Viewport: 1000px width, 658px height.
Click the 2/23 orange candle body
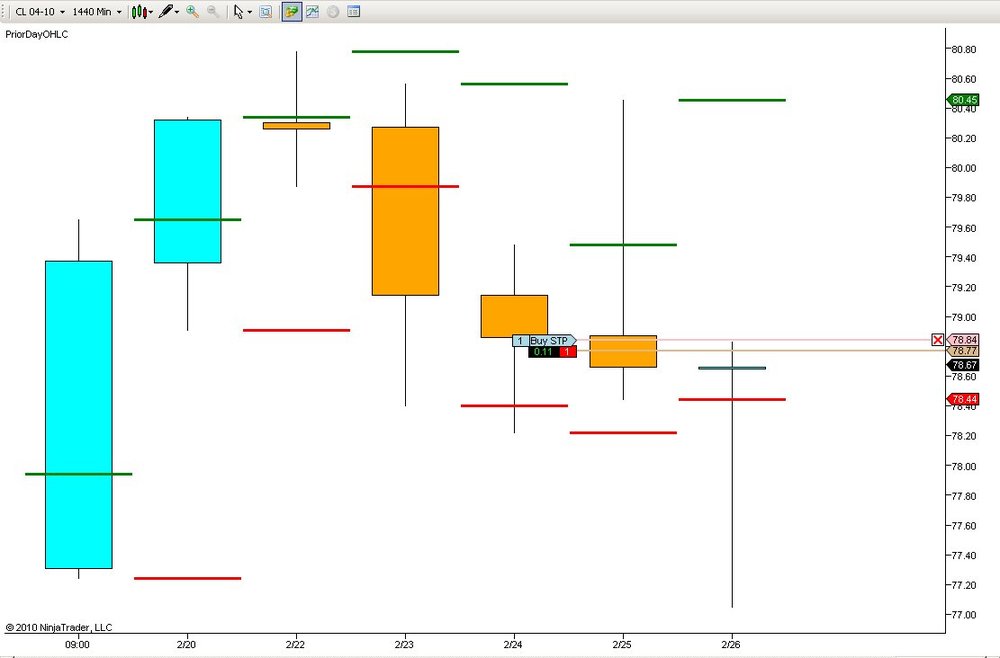(x=406, y=211)
